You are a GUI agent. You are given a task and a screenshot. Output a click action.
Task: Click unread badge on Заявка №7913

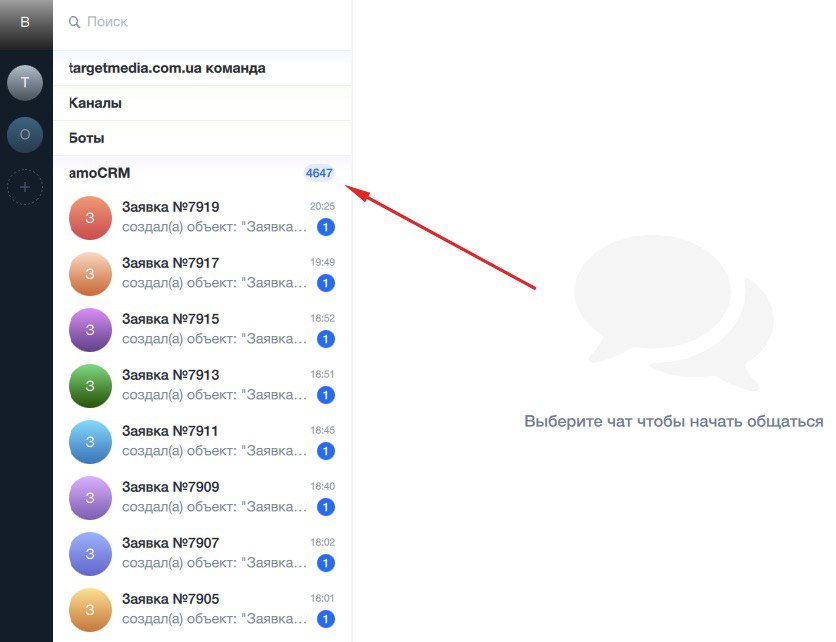326,395
